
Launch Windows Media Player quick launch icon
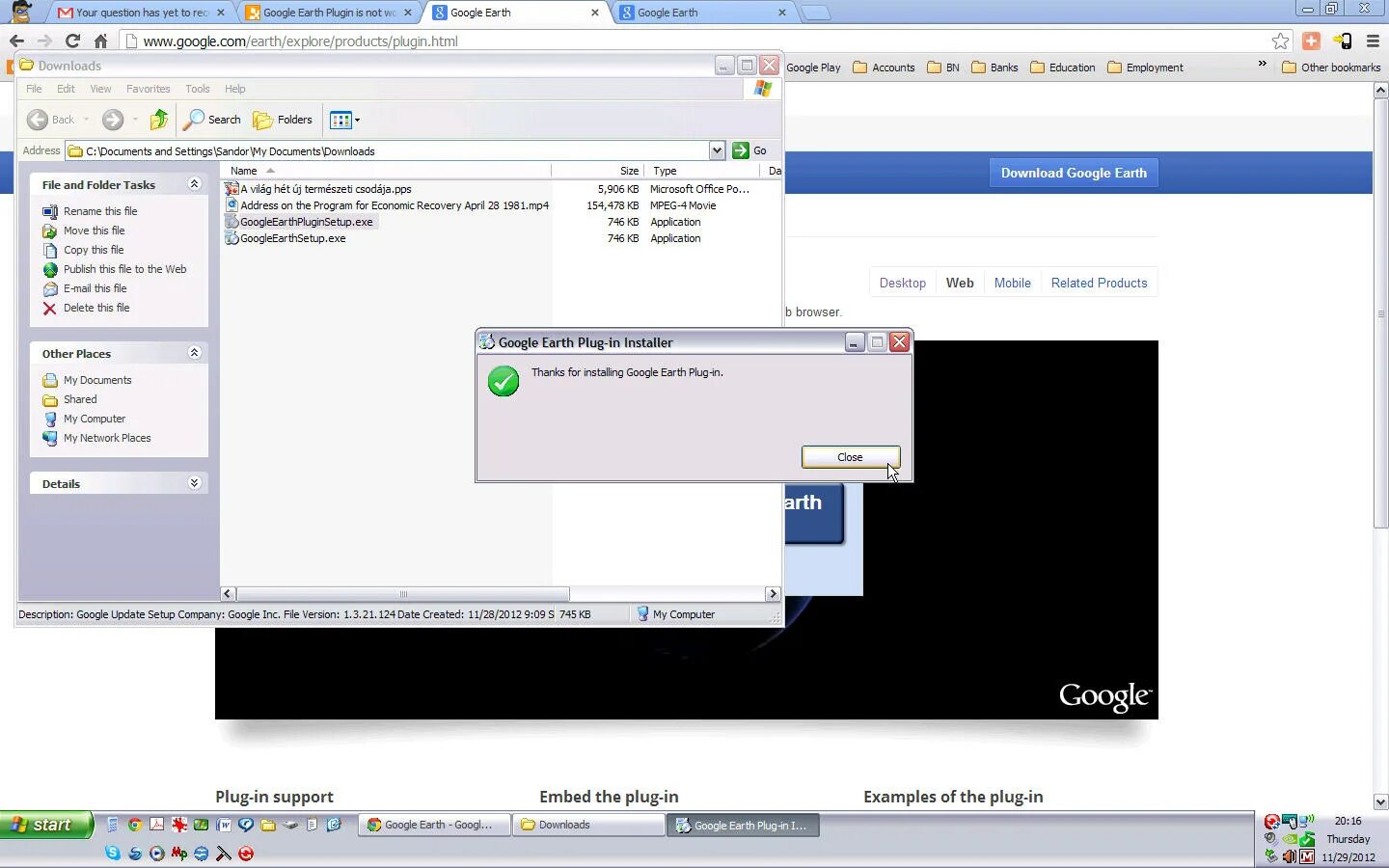pyautogui.click(x=156, y=854)
